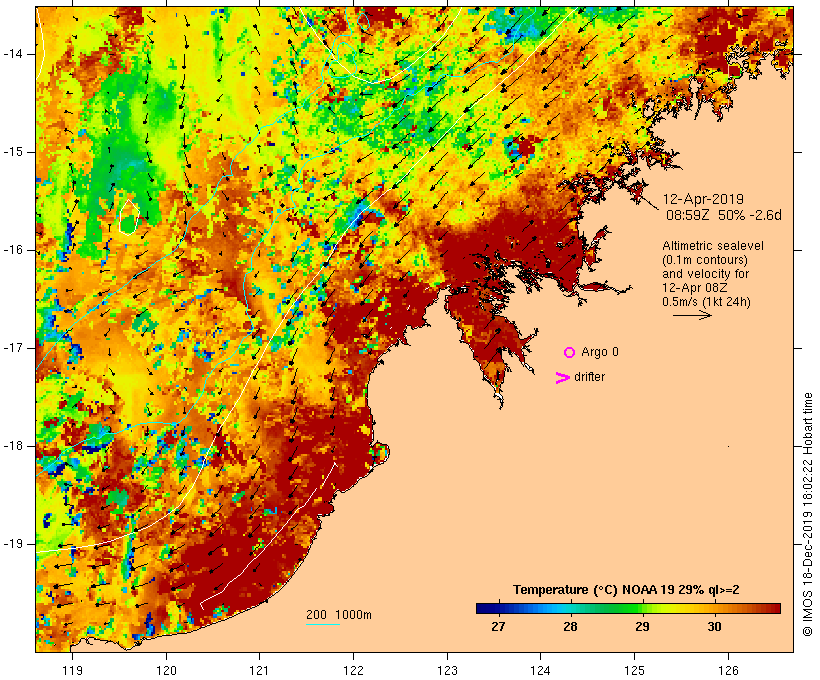820x680 pixels.
Task: Click the 'Altimetric sealevel' label
Action: tap(713, 246)
